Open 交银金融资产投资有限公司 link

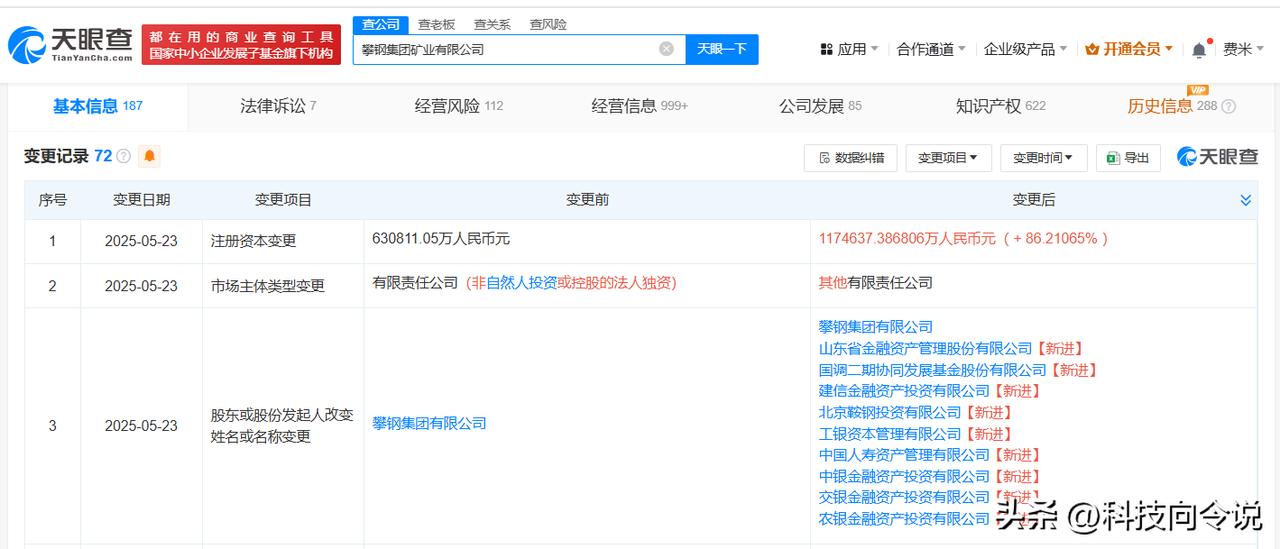[904, 497]
